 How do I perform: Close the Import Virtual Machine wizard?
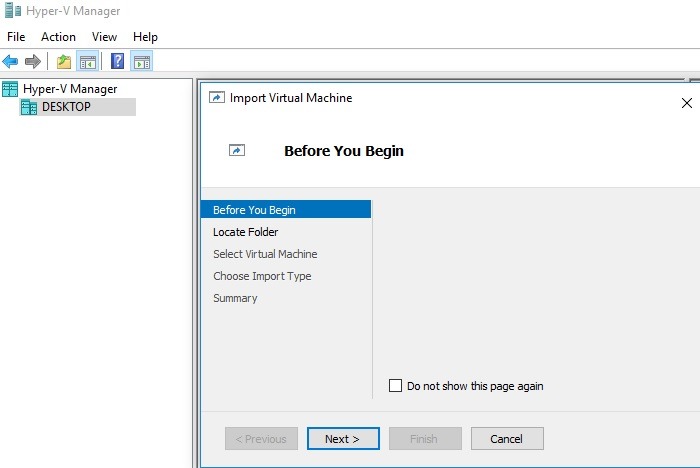pos(687,103)
